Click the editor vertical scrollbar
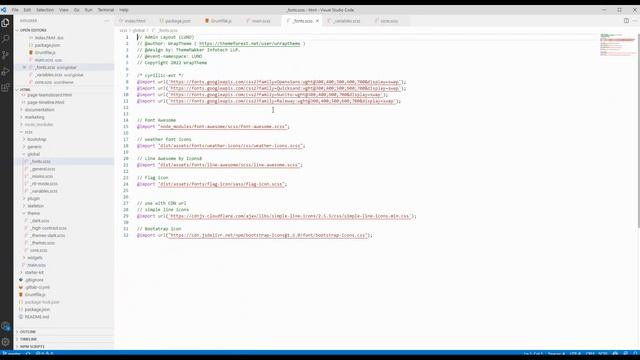The height and width of the screenshot is (360, 640). [638, 131]
